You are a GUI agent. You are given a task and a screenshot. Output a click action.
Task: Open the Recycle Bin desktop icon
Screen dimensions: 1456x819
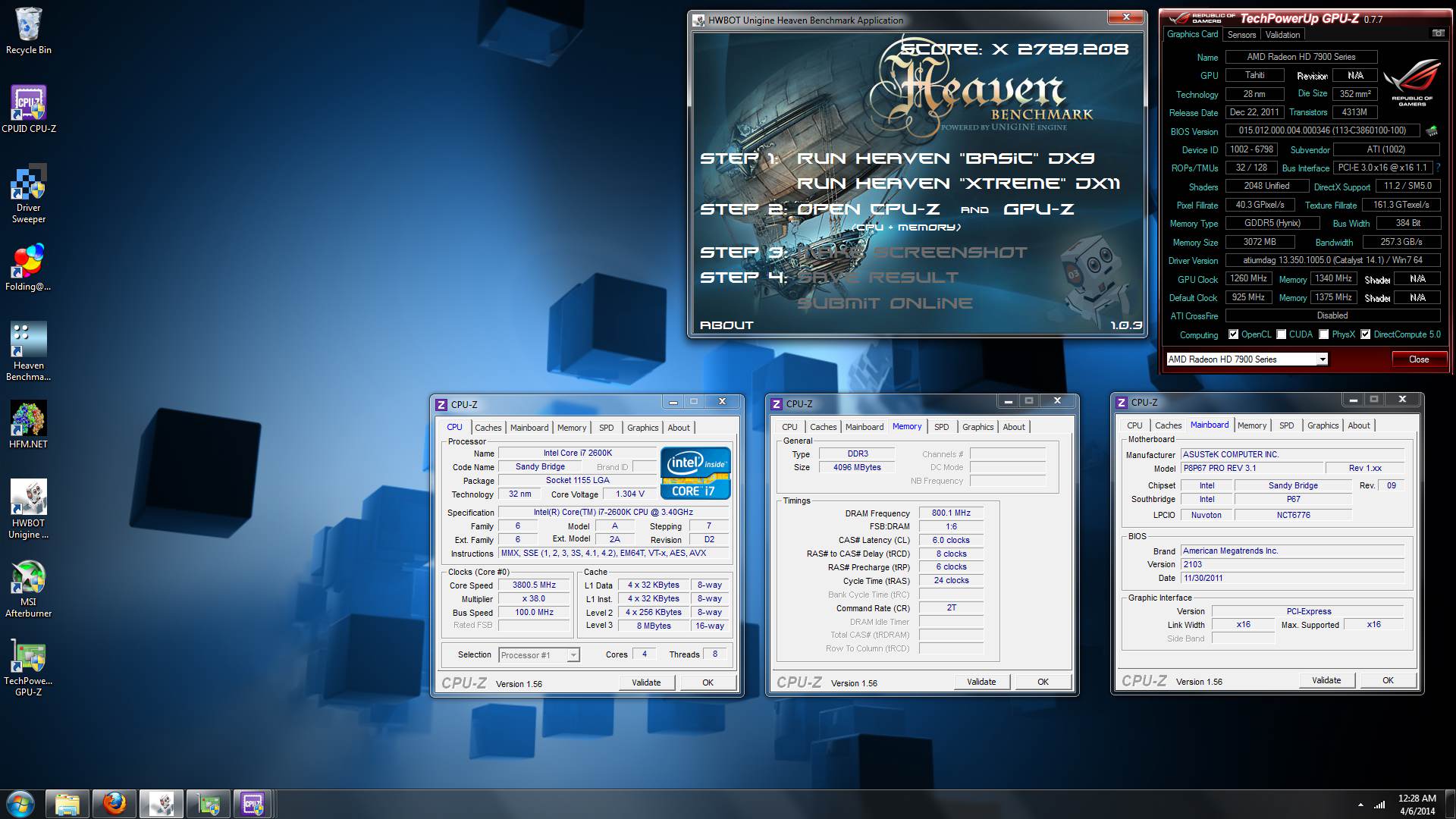29,31
